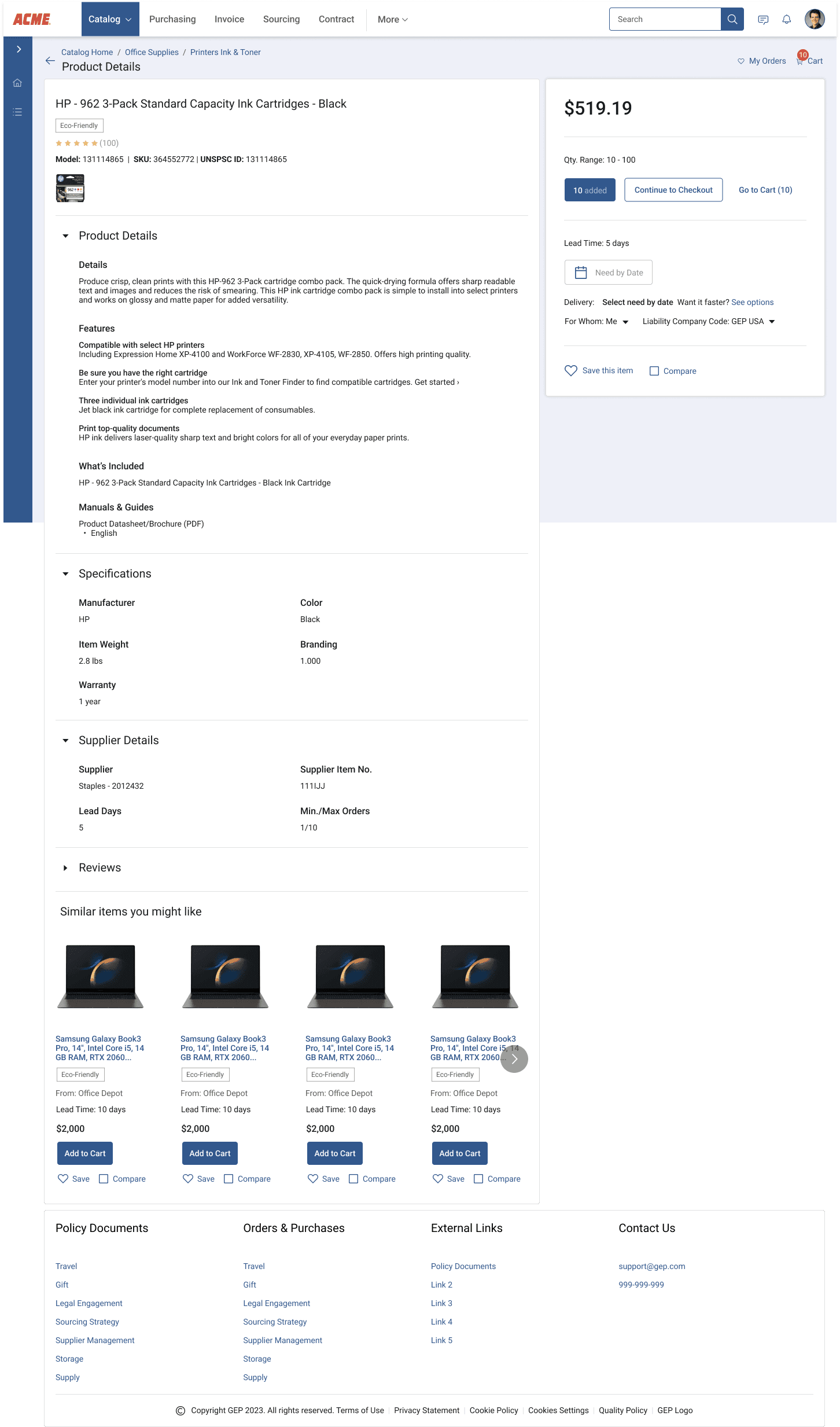840x1427 pixels.
Task: Collapse the Supplier Details section
Action: pos(65,740)
